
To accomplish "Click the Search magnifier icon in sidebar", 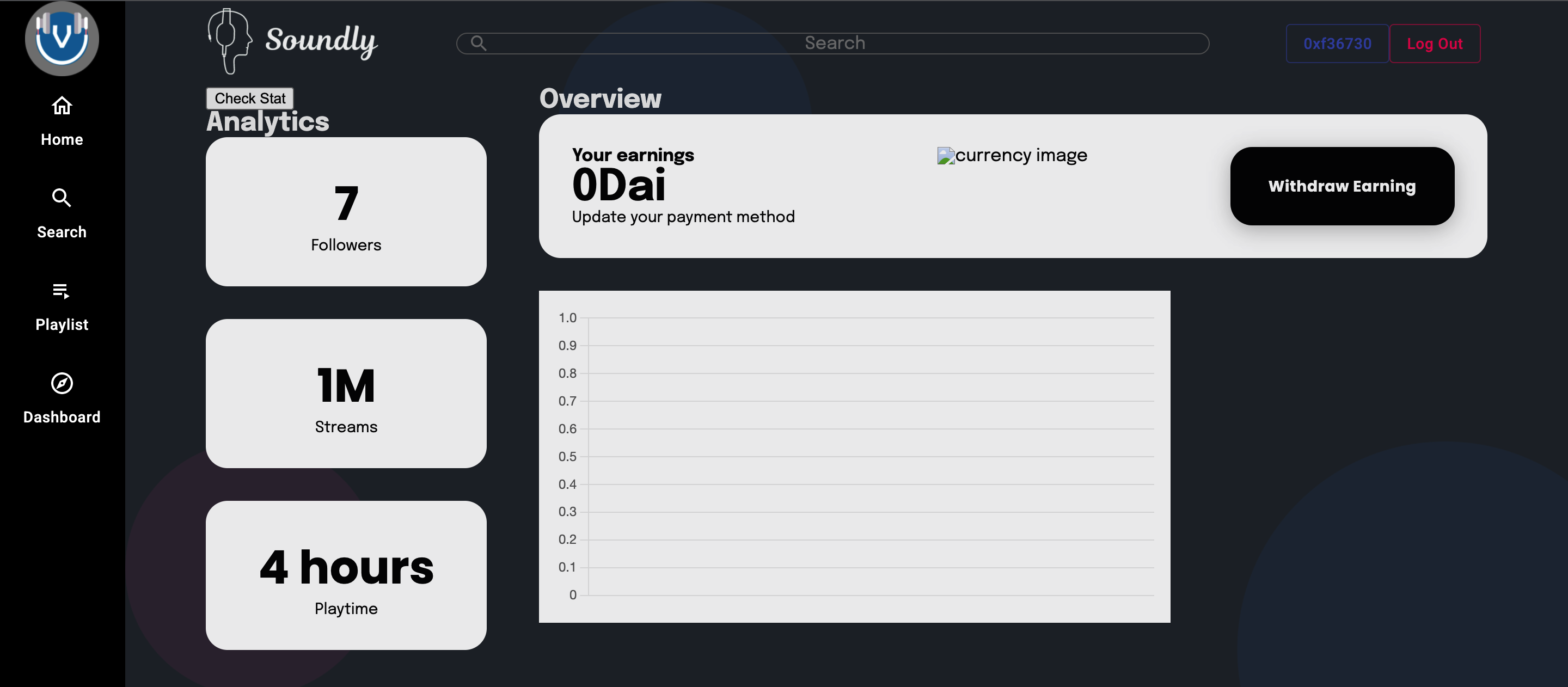I will click(x=62, y=198).
